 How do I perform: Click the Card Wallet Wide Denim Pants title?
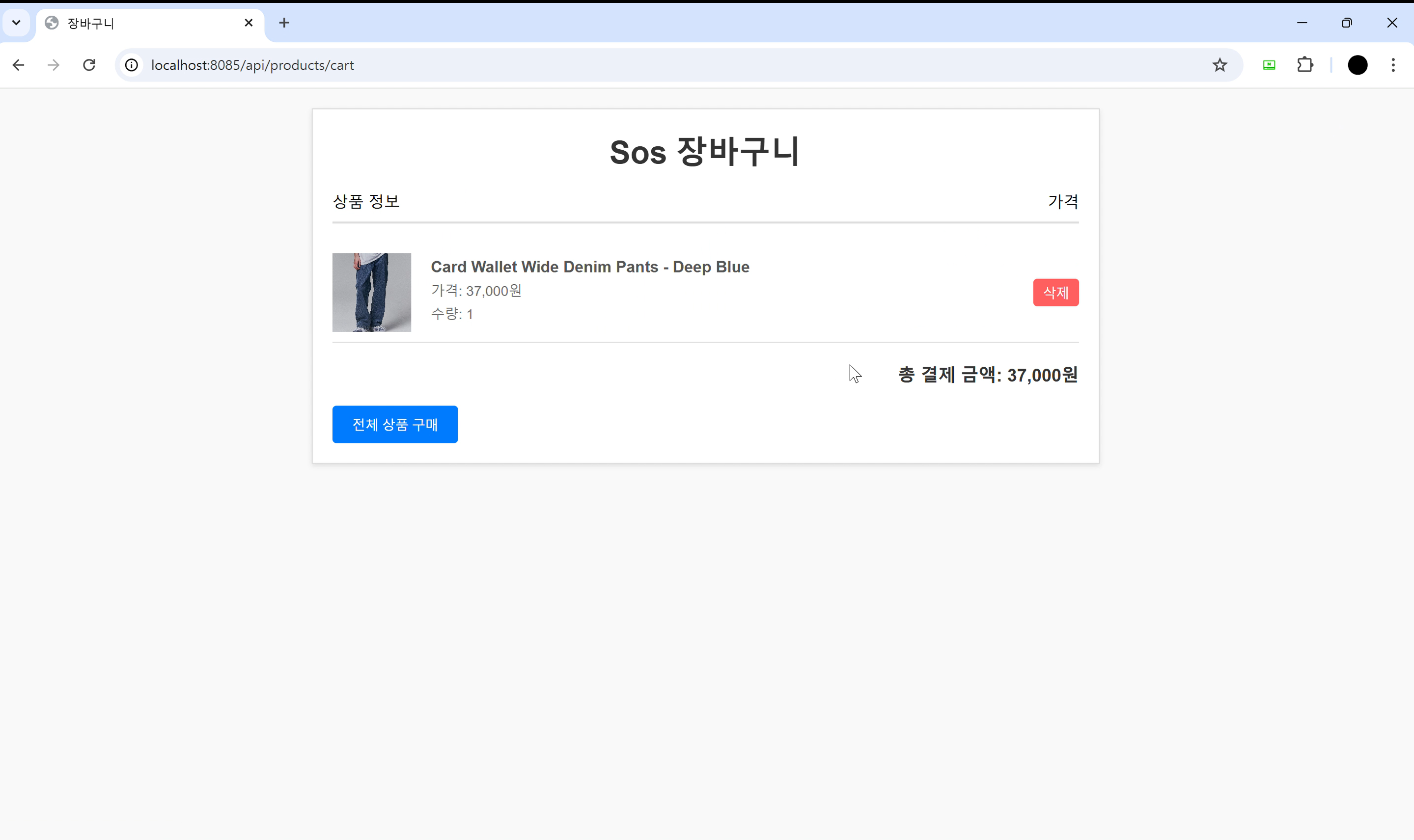(589, 267)
